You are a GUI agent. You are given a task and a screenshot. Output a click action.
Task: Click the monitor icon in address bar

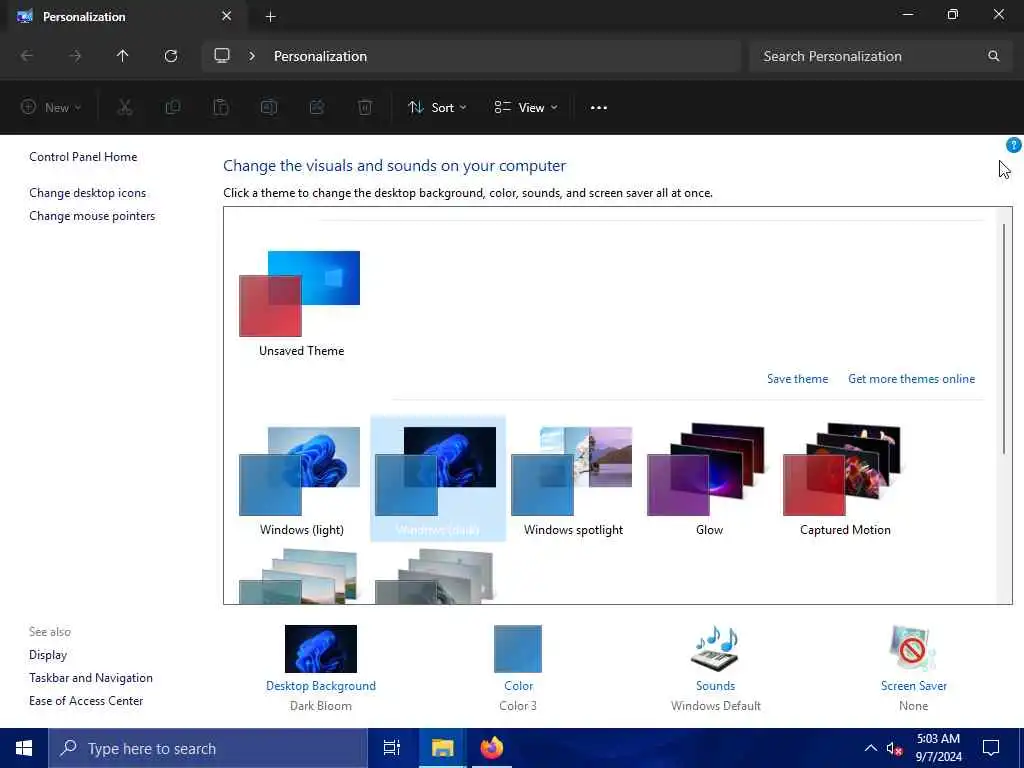(222, 56)
